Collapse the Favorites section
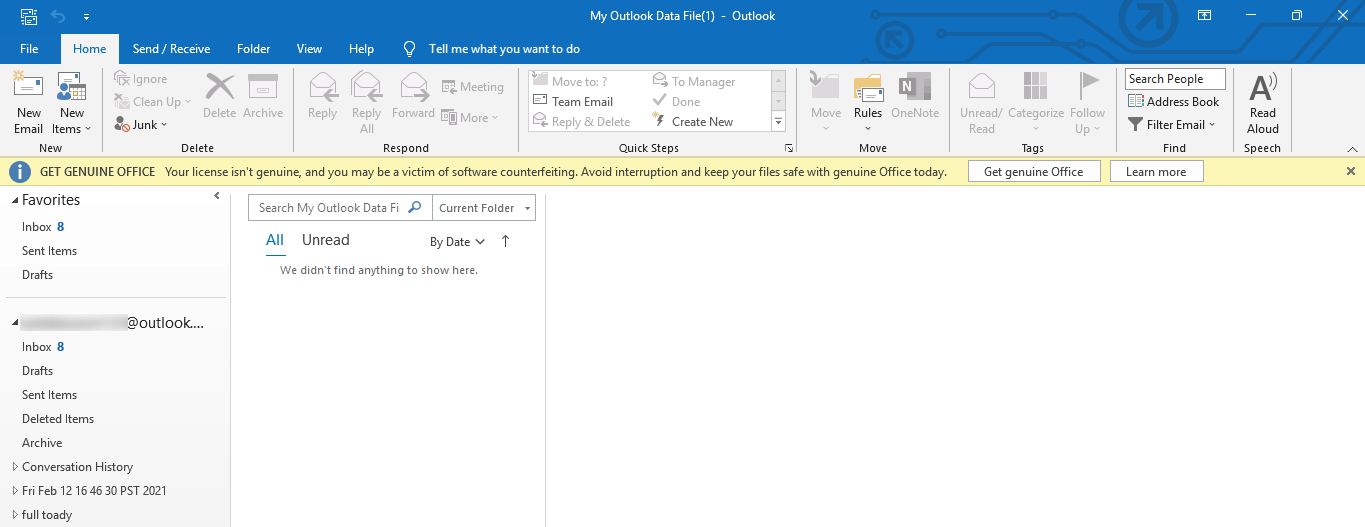The image size is (1365, 527). coord(15,201)
